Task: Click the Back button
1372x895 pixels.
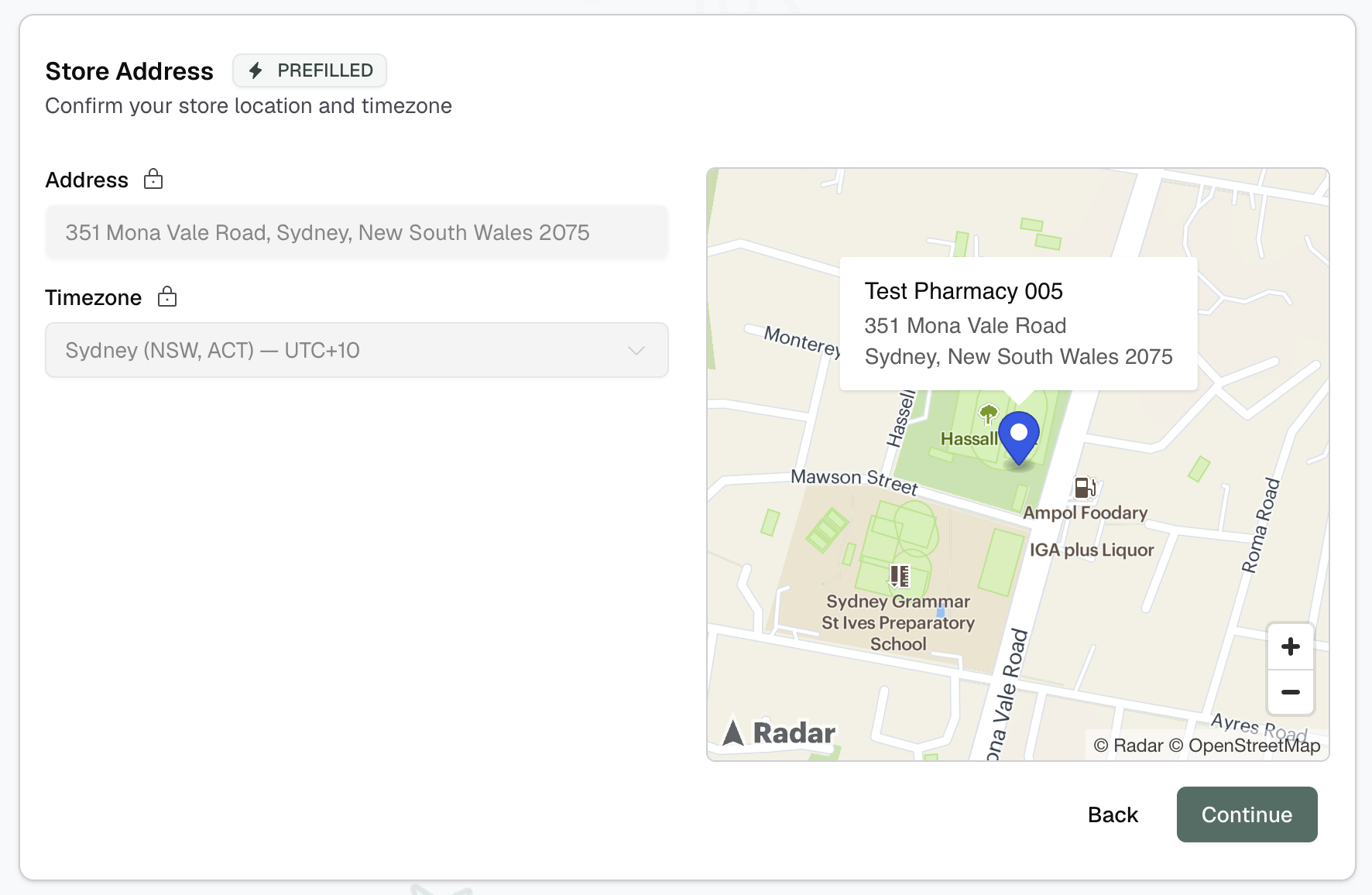Action: 1113,814
